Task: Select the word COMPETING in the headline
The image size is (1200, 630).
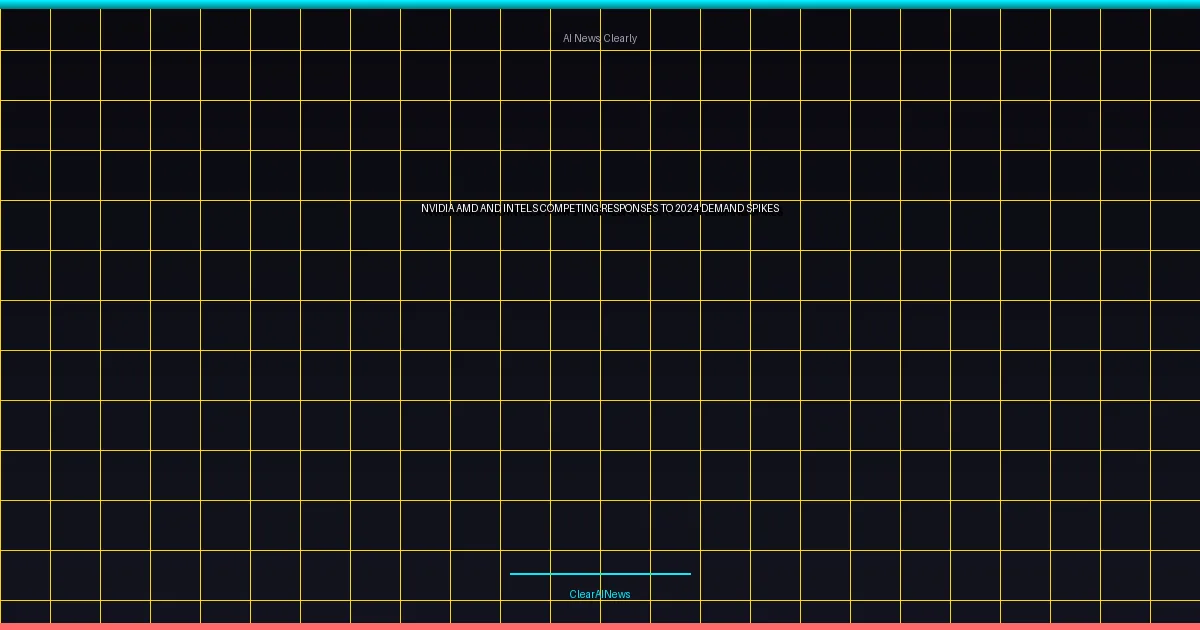Action: (x=569, y=208)
